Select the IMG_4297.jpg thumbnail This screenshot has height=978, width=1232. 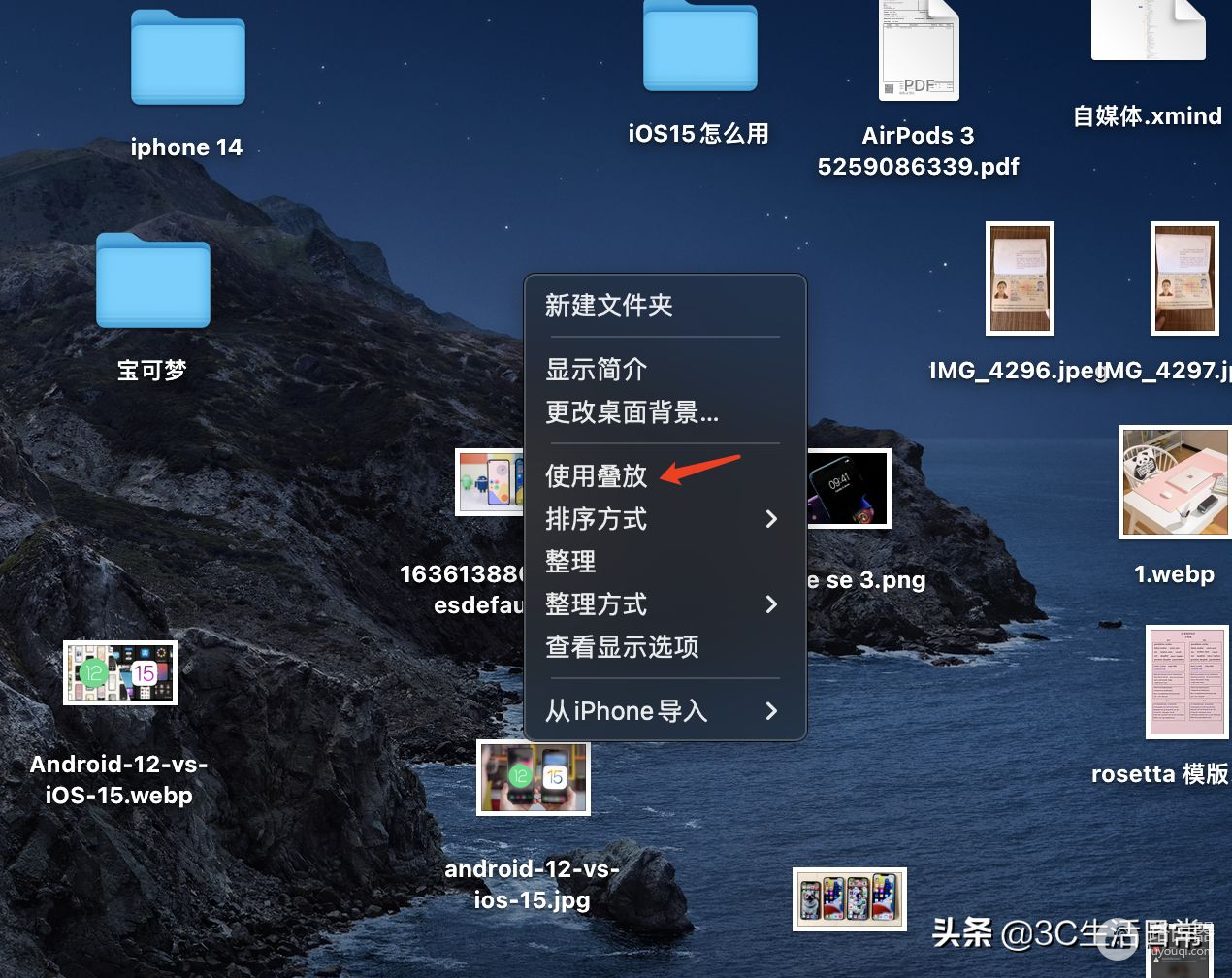coord(1184,278)
